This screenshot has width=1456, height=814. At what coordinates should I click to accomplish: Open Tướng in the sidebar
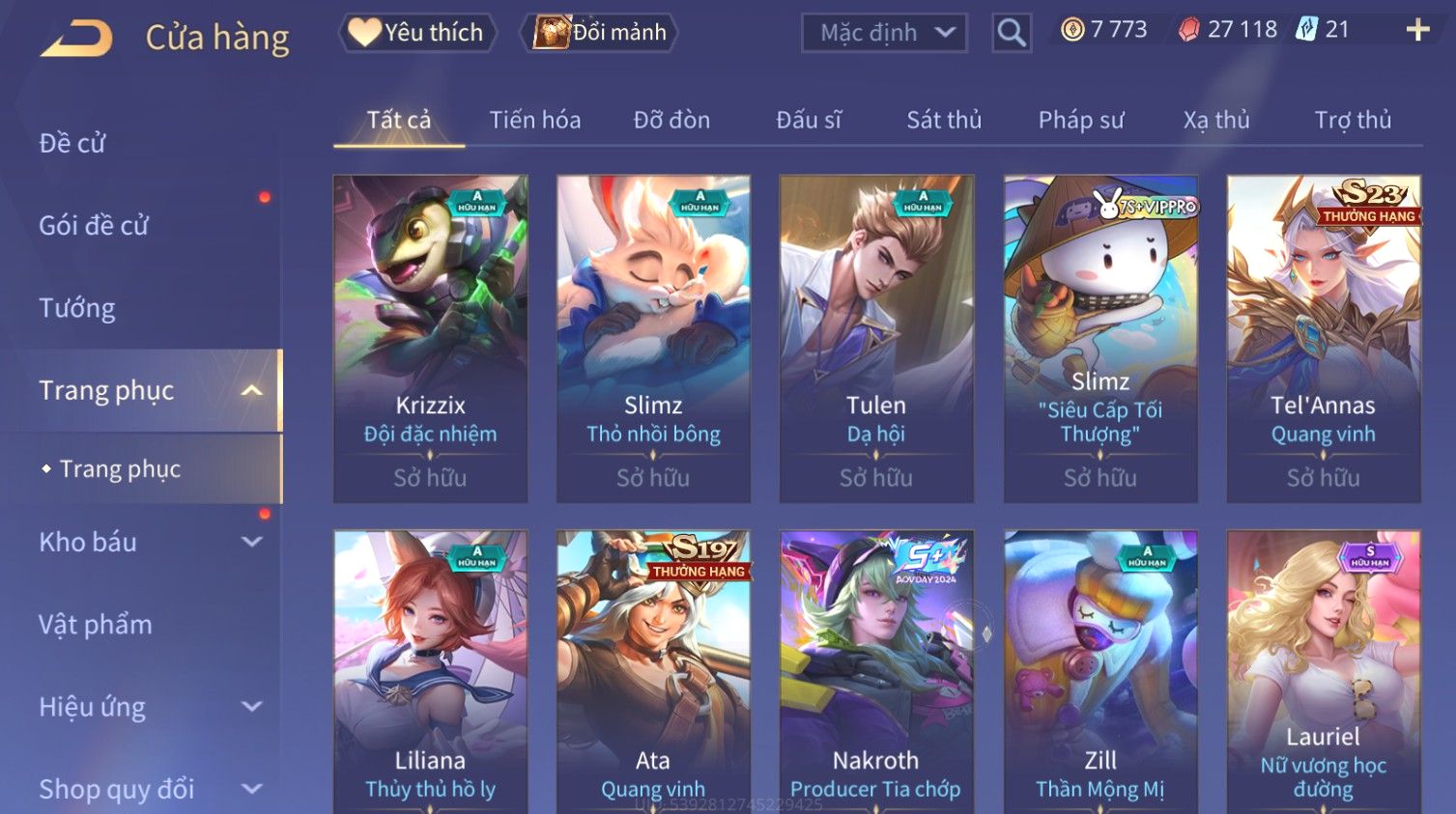pyautogui.click(x=76, y=308)
